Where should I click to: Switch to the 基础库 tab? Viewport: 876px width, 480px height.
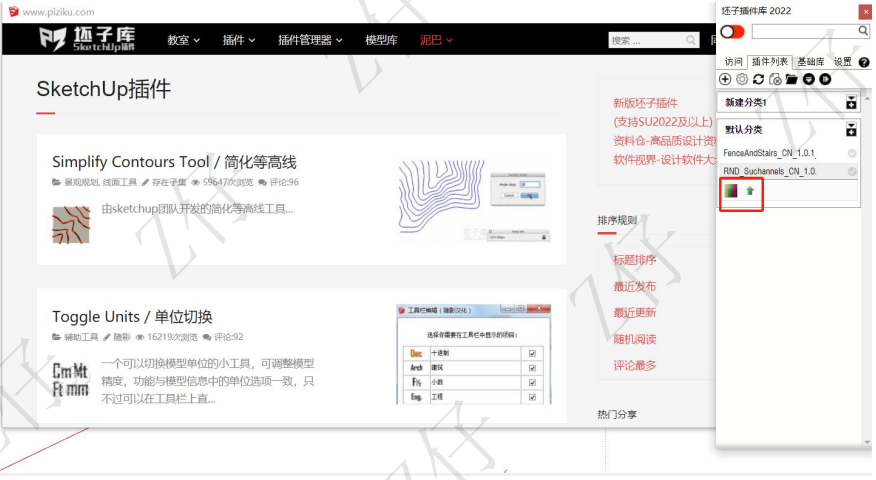811,62
